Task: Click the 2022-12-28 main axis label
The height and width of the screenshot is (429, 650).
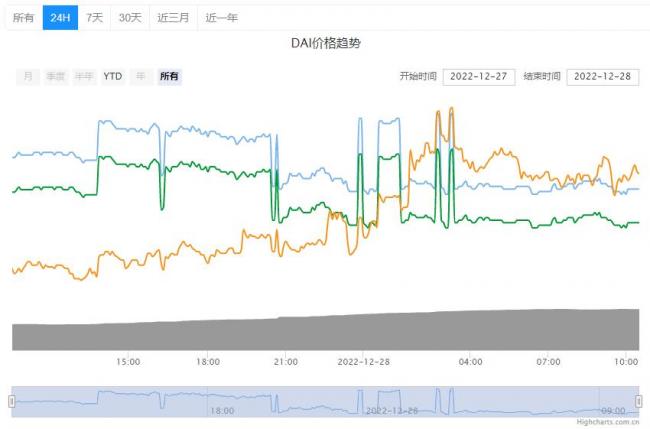Action: 364,362
